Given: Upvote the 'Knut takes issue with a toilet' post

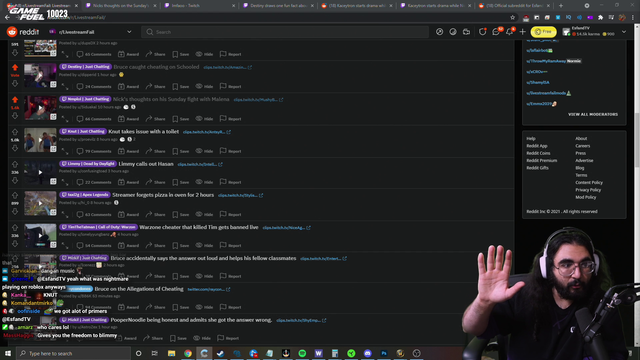Looking at the screenshot, I should [x=15, y=132].
